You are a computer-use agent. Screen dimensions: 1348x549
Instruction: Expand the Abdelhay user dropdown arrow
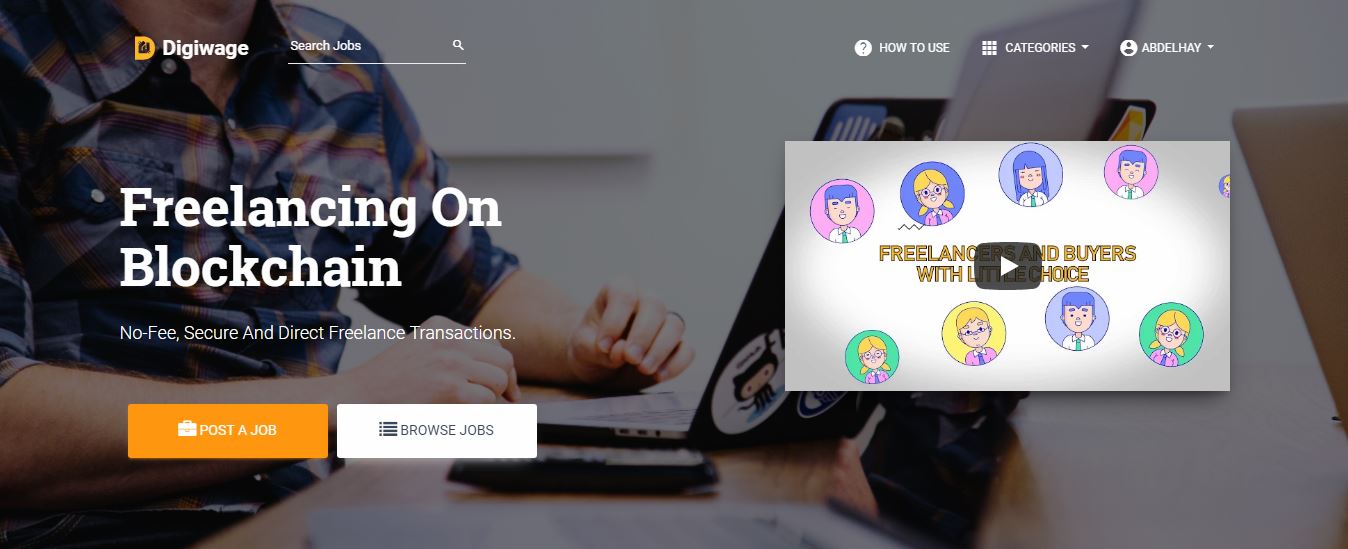point(1210,48)
